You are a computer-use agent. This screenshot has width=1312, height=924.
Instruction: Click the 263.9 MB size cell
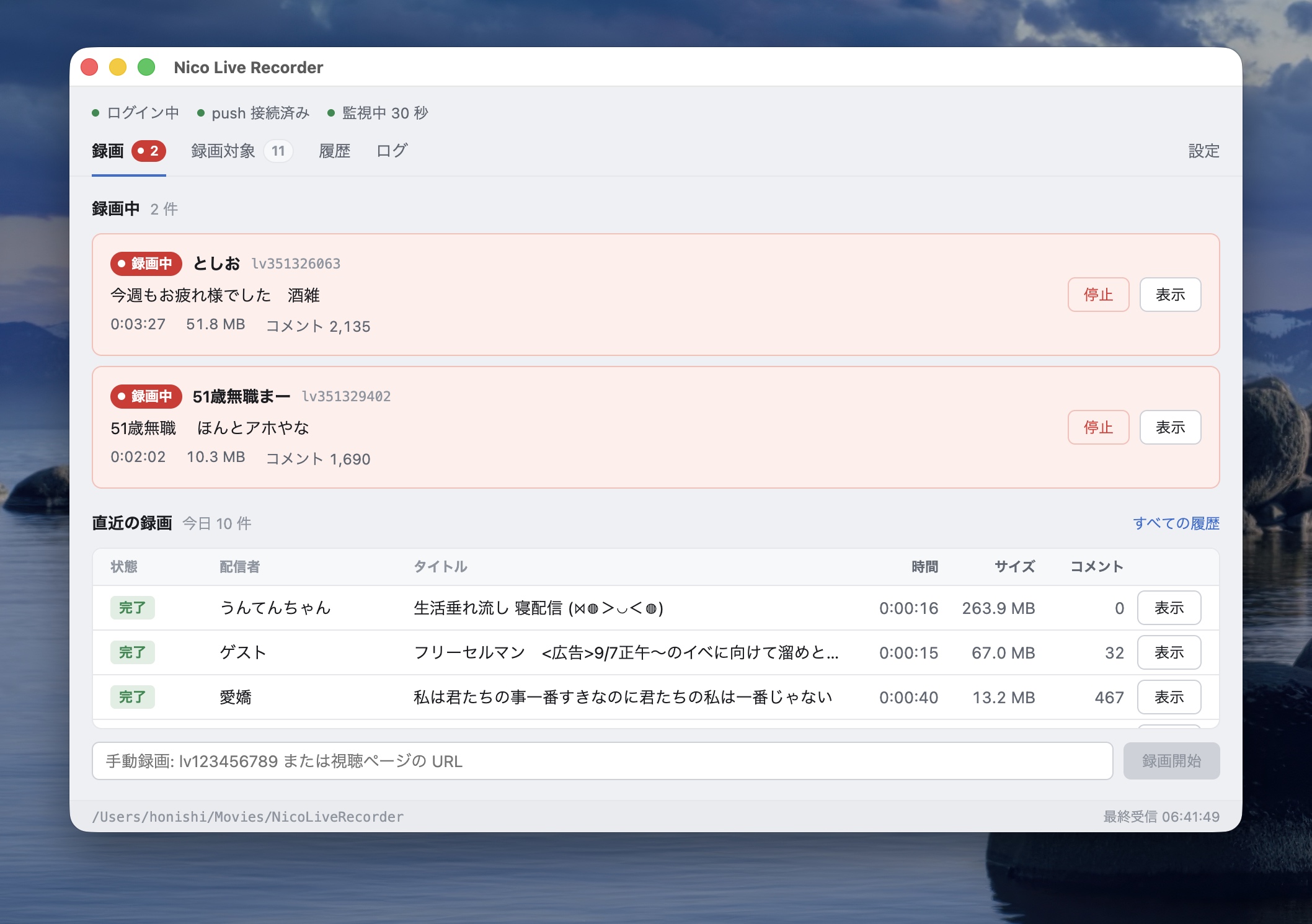(x=998, y=608)
